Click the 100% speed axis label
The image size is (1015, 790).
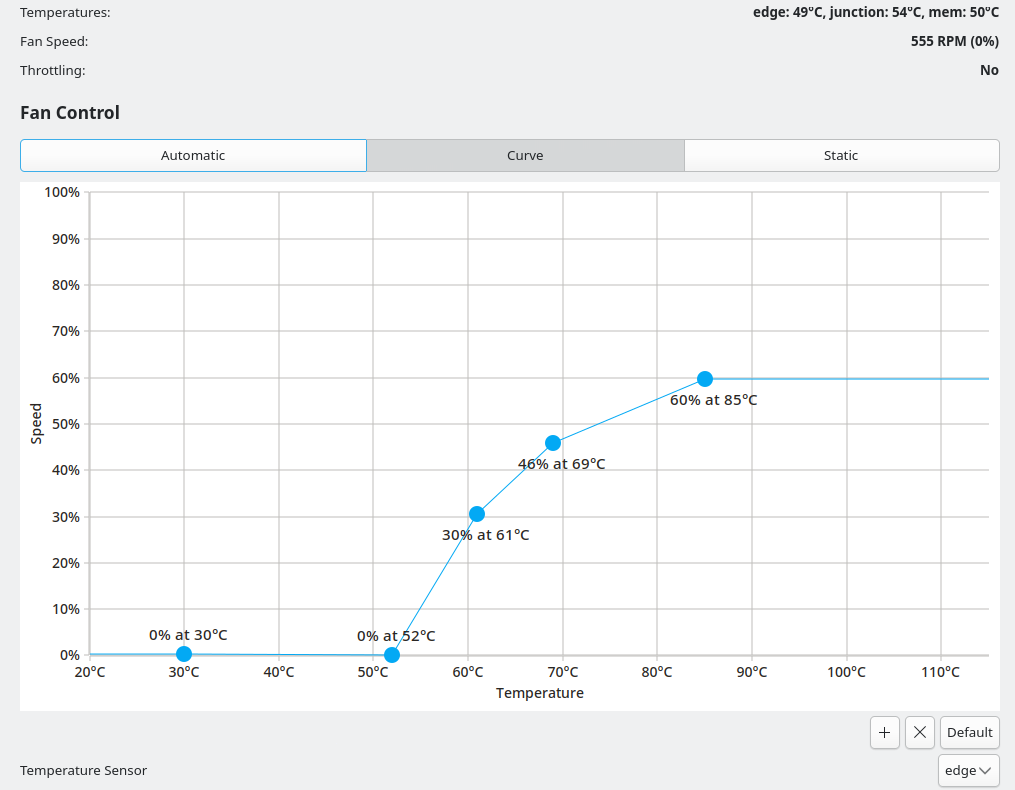click(62, 192)
